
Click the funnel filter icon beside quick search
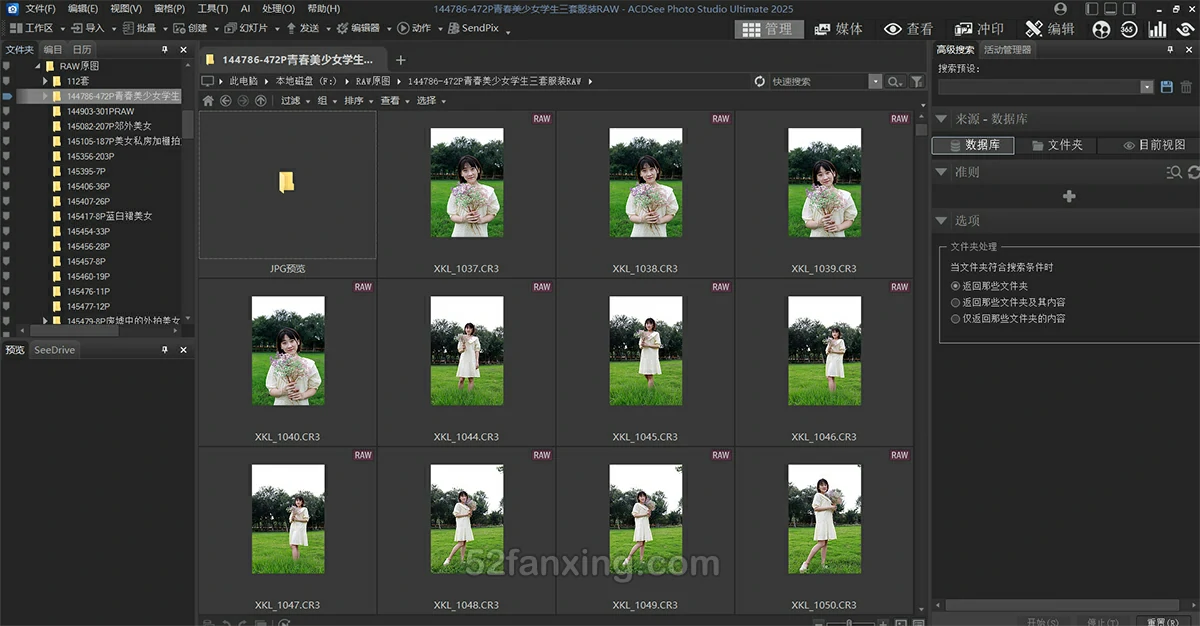(917, 81)
